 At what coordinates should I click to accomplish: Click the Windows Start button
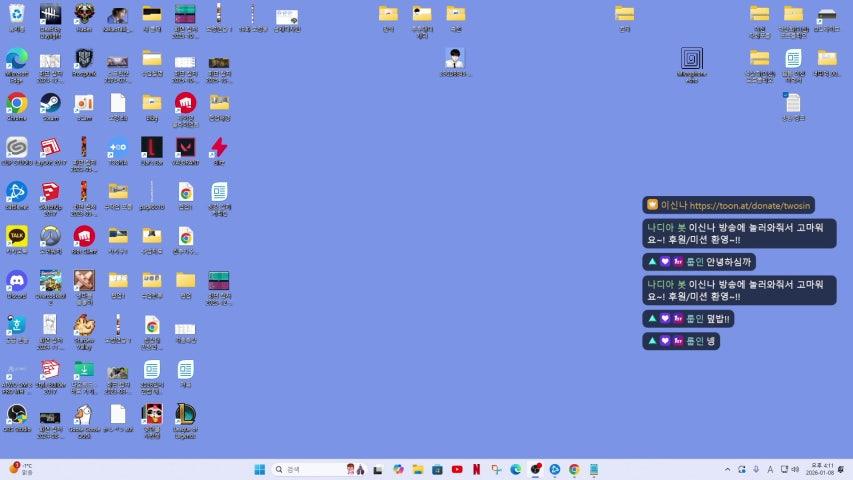click(260, 469)
